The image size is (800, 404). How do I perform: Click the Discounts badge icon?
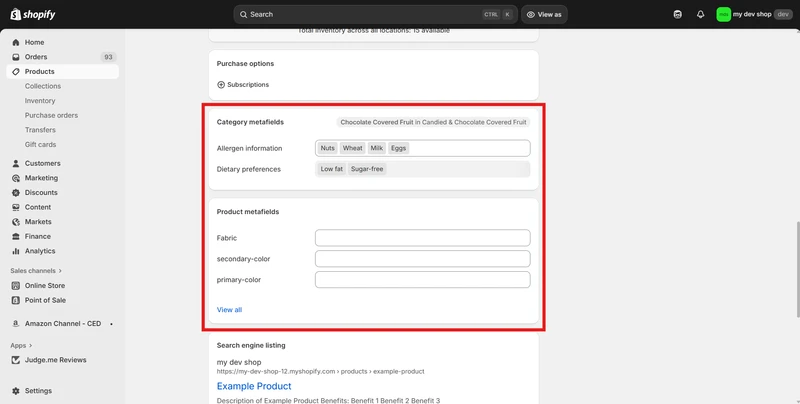coord(16,193)
